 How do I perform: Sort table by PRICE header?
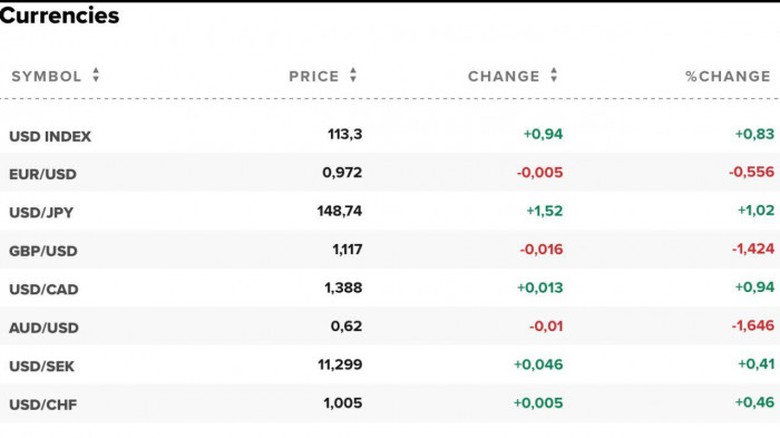coord(314,76)
